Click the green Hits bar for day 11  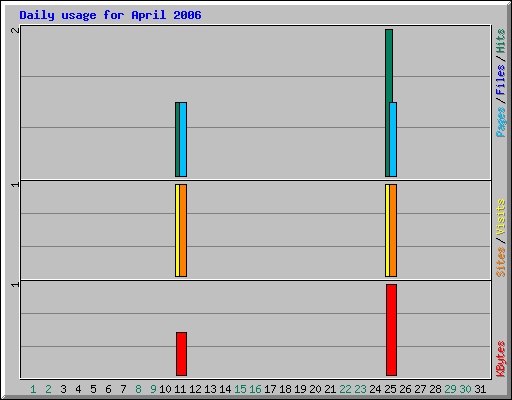177,139
